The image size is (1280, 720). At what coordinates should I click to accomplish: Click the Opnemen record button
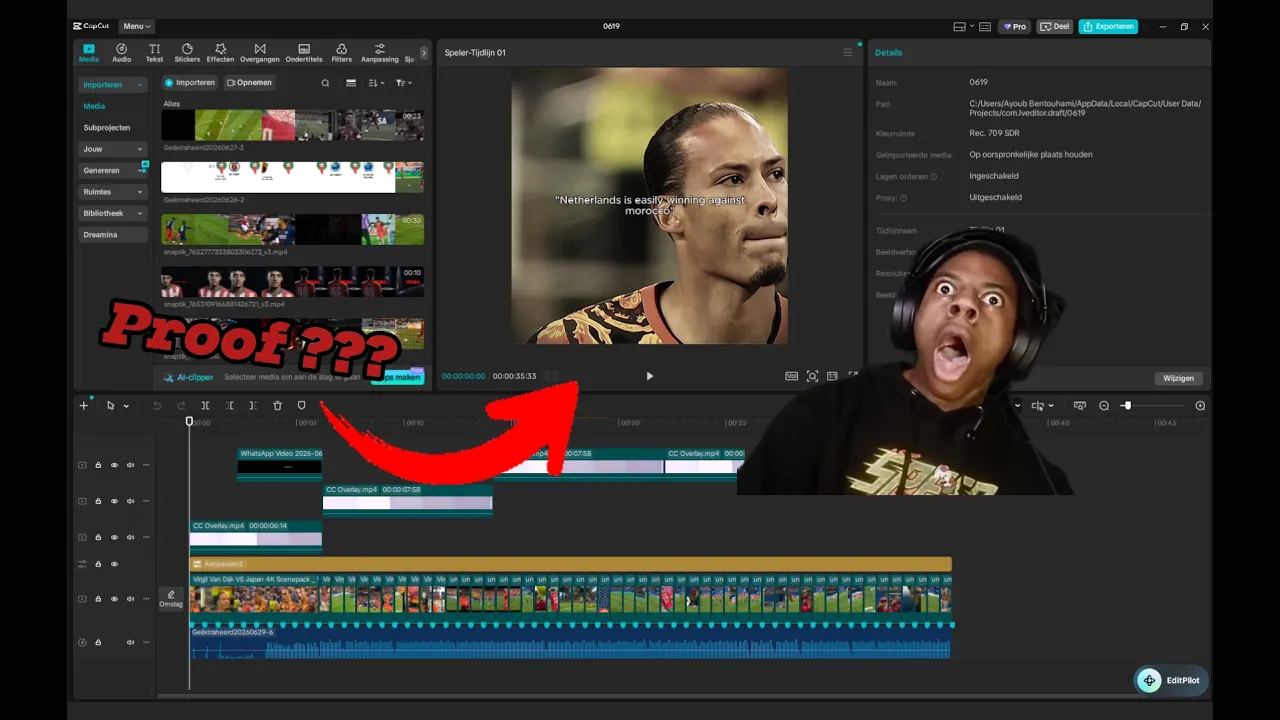coord(249,83)
